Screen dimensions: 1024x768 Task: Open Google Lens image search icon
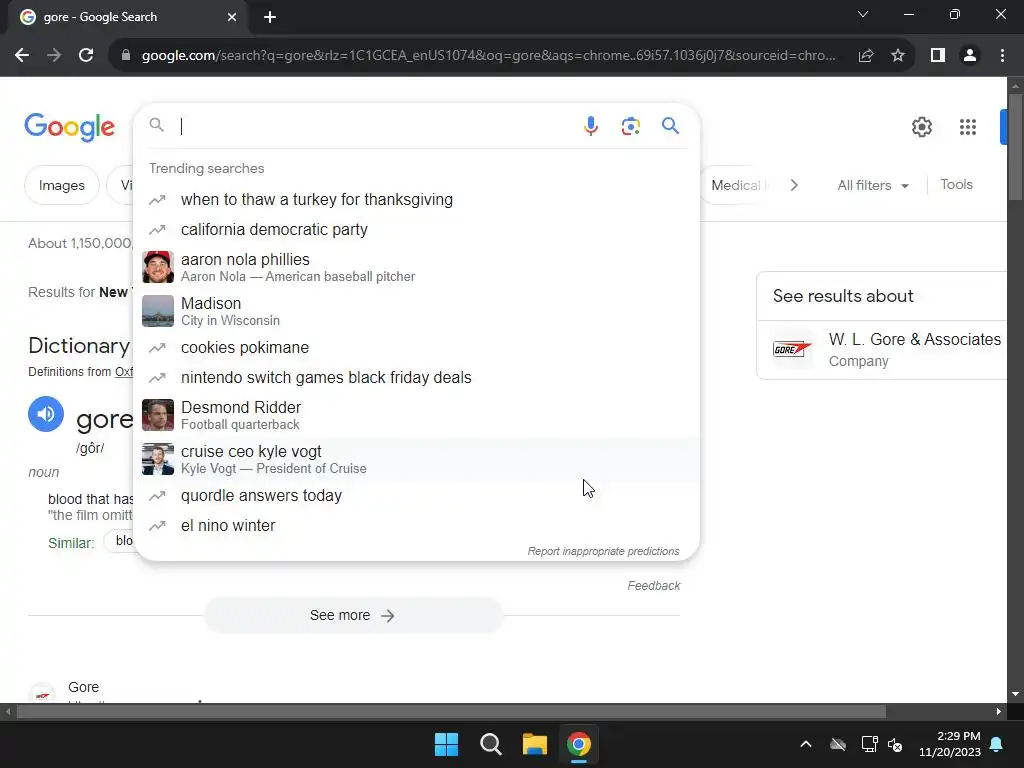(630, 126)
